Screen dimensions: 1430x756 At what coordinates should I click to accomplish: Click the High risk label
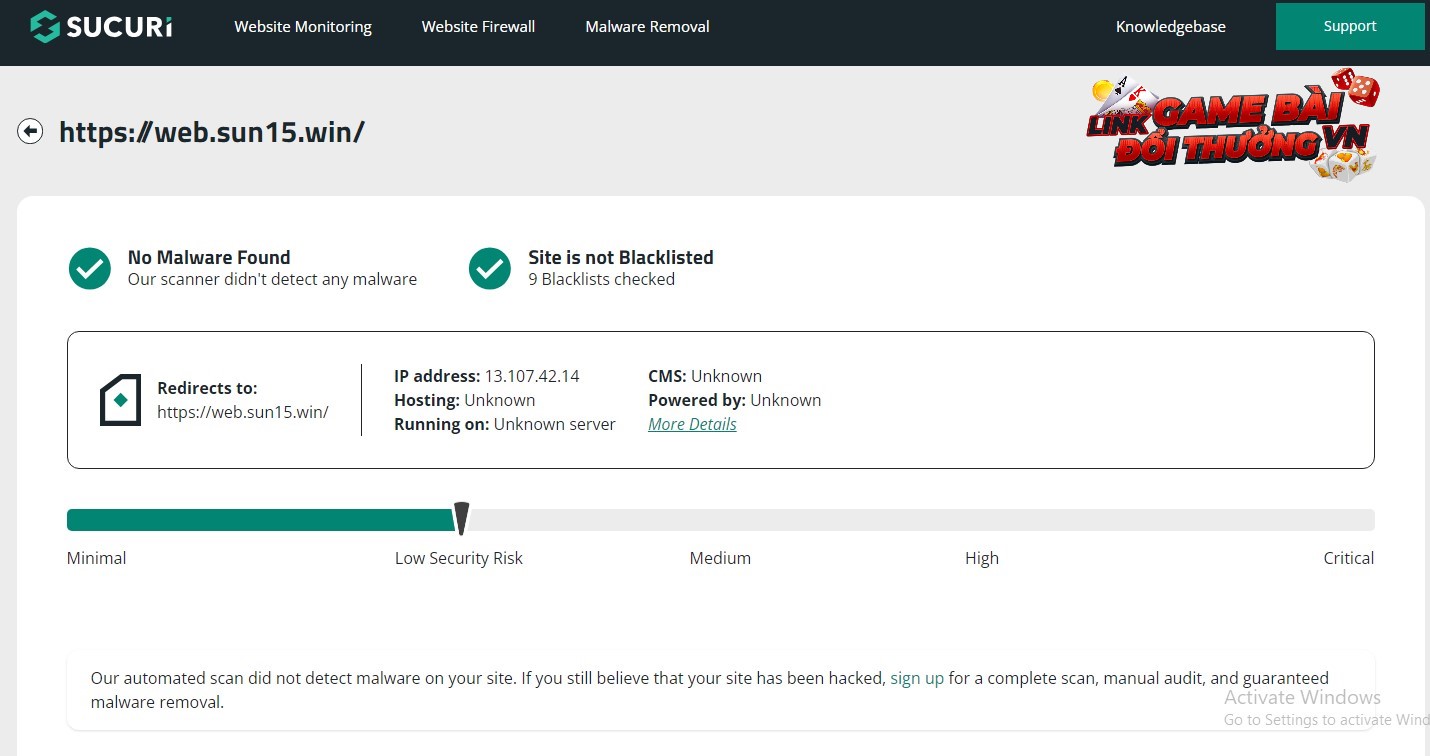(x=982, y=558)
